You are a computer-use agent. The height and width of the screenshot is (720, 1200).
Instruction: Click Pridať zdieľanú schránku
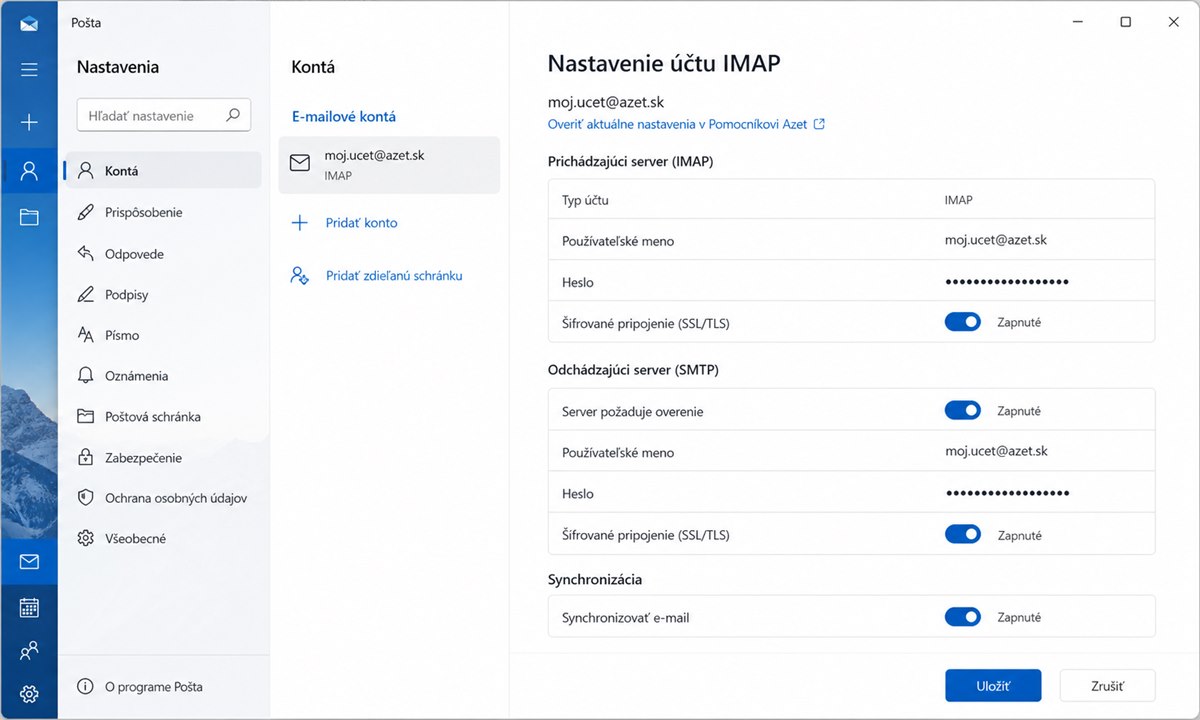click(394, 275)
